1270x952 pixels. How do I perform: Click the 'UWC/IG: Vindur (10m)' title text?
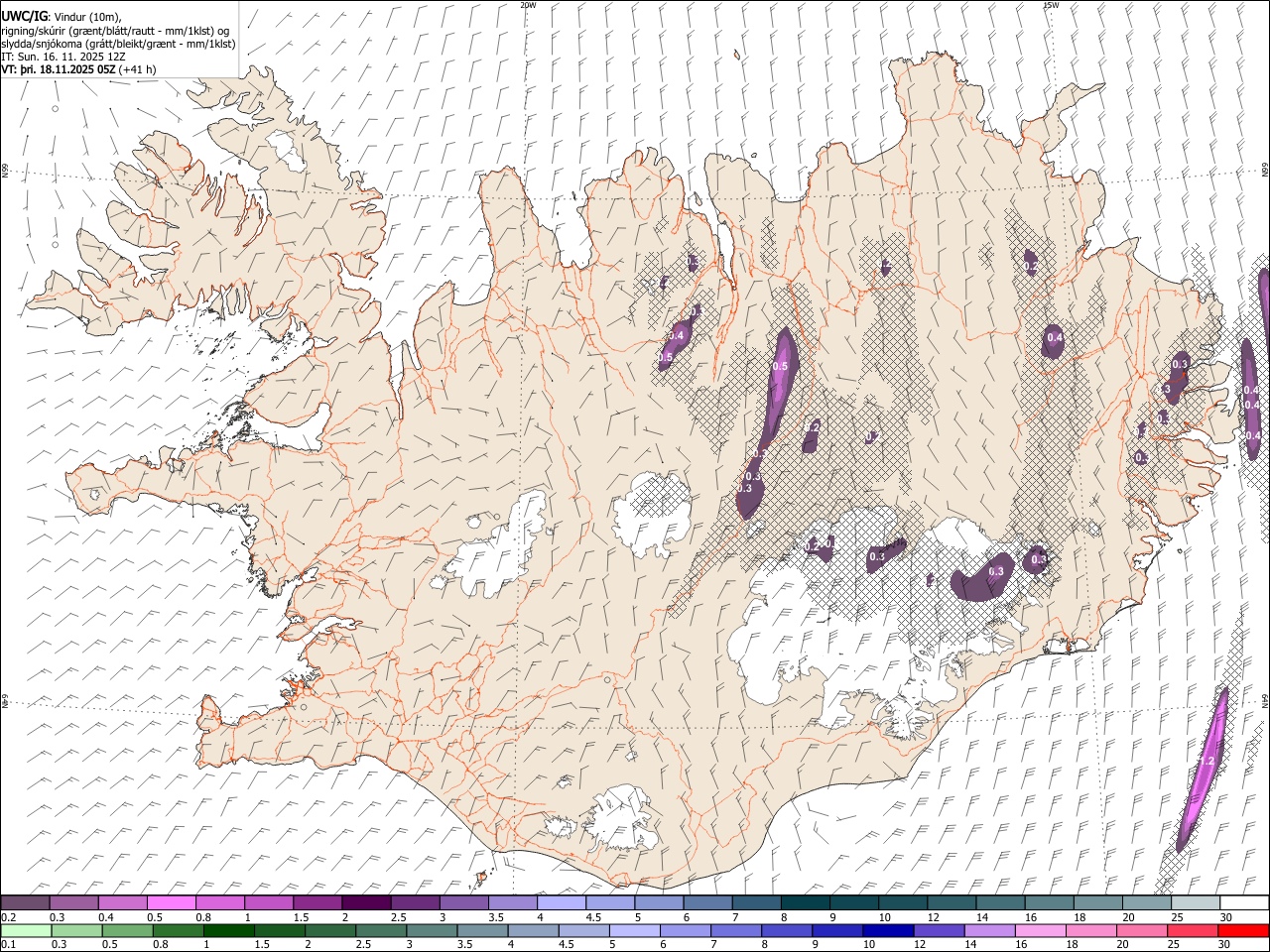point(62,17)
